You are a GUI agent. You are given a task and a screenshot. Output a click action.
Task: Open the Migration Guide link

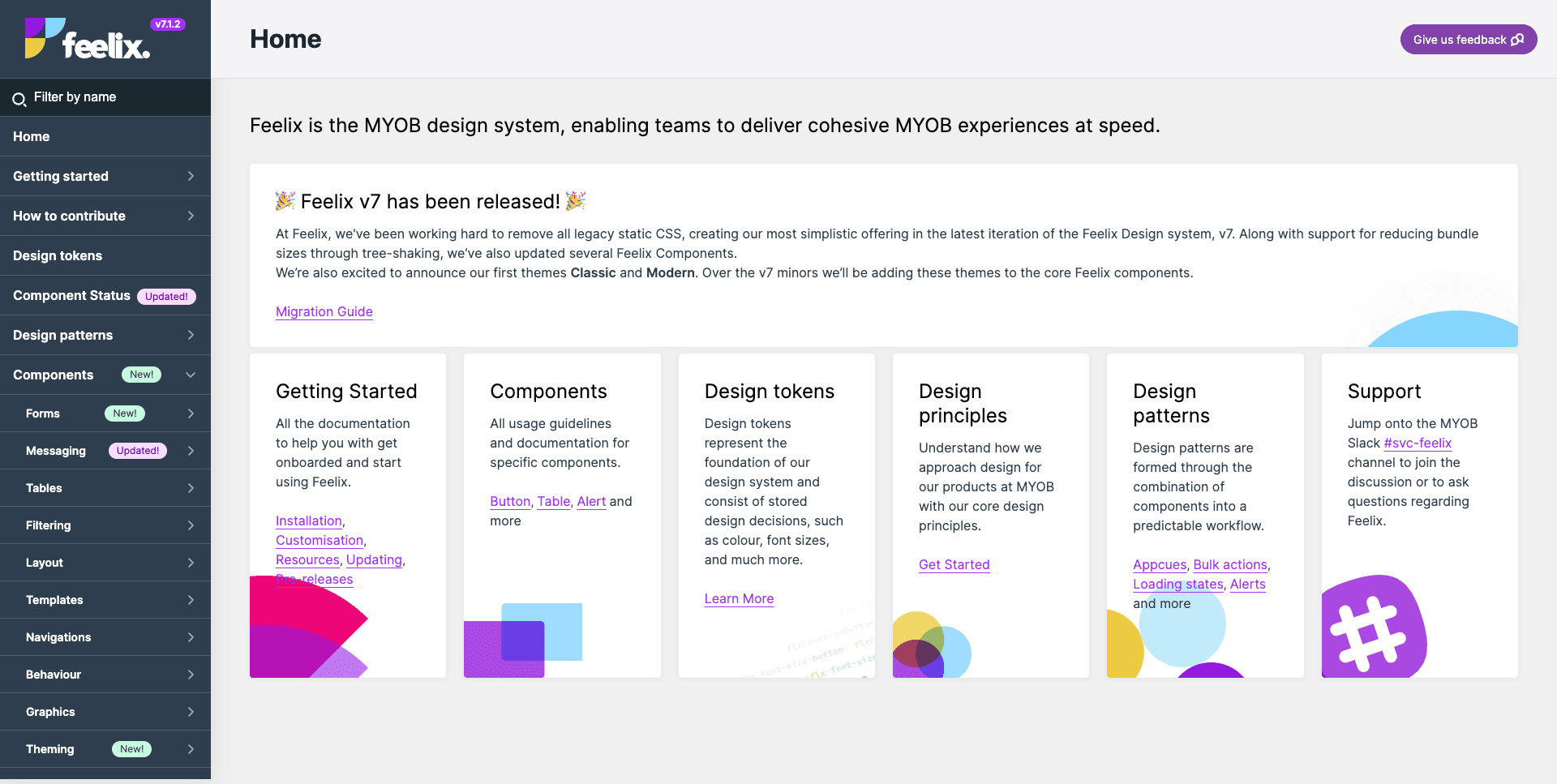324,311
